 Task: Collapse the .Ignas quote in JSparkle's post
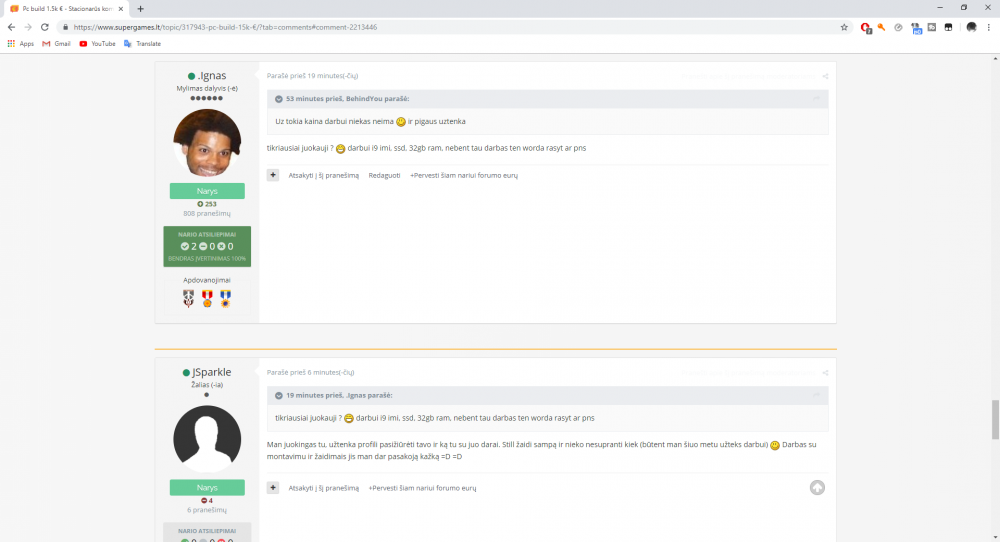[279, 396]
